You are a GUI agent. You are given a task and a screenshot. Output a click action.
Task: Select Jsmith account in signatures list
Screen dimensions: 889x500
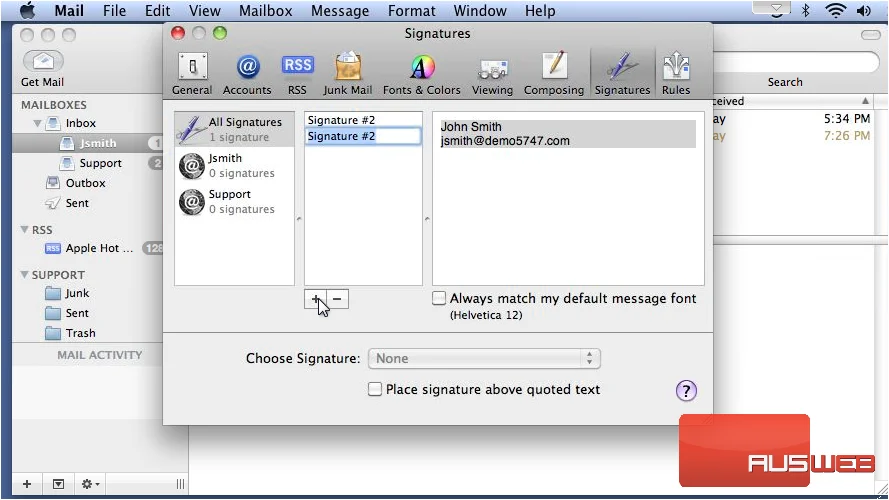tap(234, 166)
